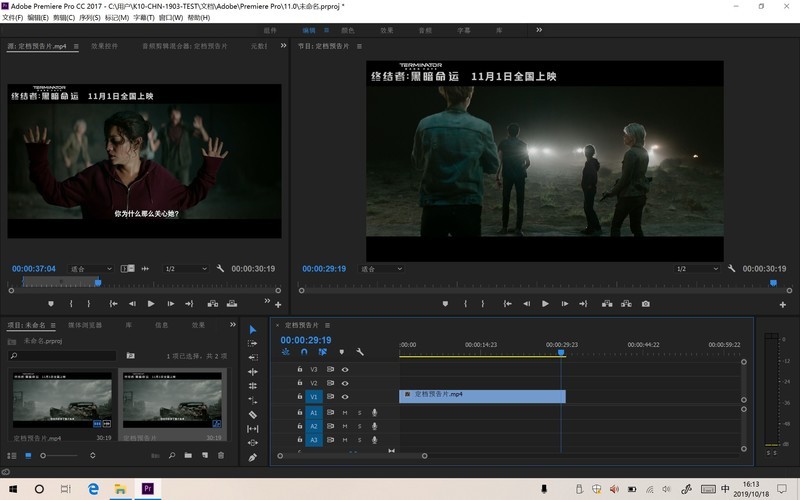
Task: Select the Razor tool in the tools panel
Action: point(253,414)
